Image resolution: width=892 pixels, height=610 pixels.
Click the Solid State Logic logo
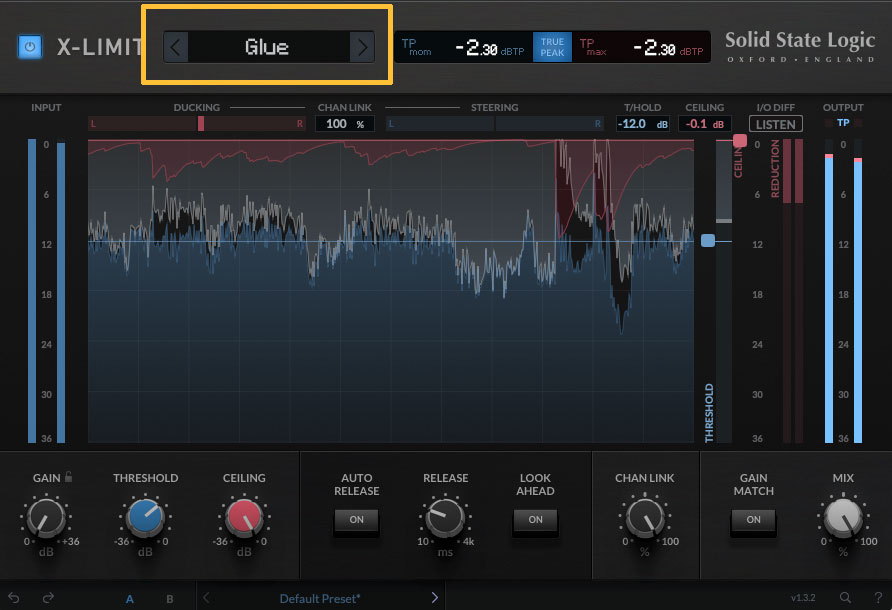click(x=800, y=47)
